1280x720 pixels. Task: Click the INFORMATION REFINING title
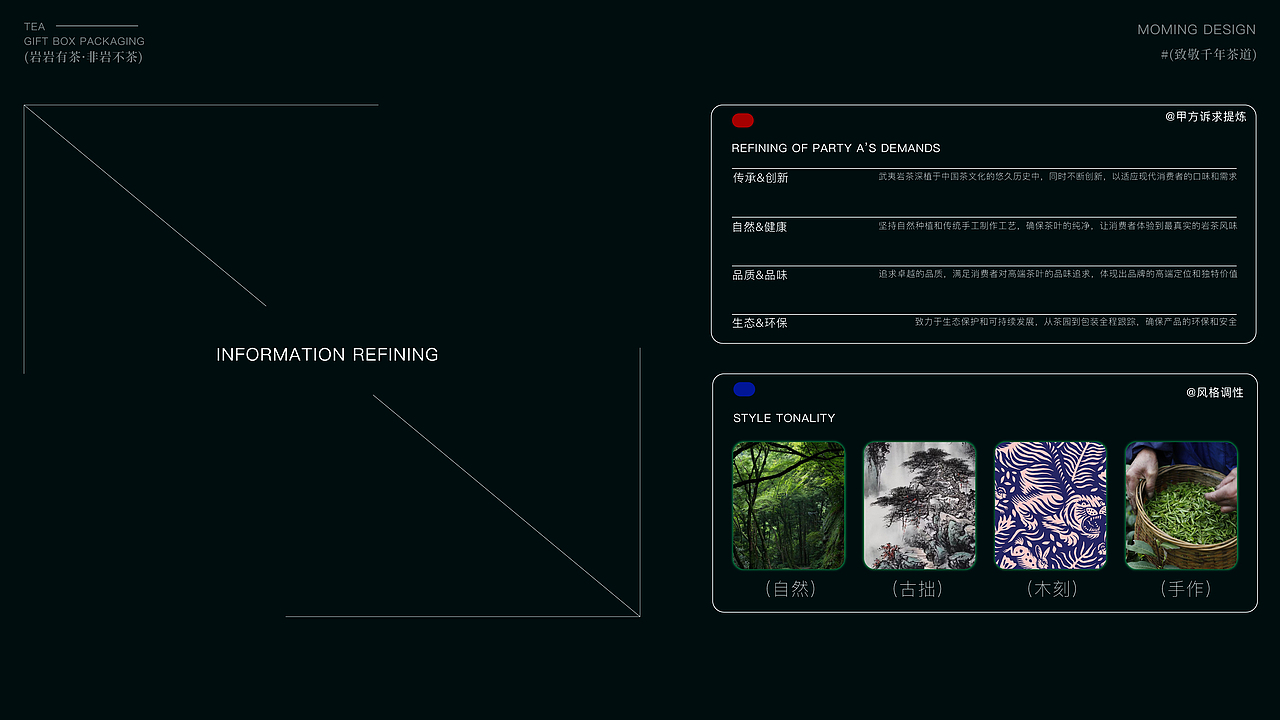327,354
